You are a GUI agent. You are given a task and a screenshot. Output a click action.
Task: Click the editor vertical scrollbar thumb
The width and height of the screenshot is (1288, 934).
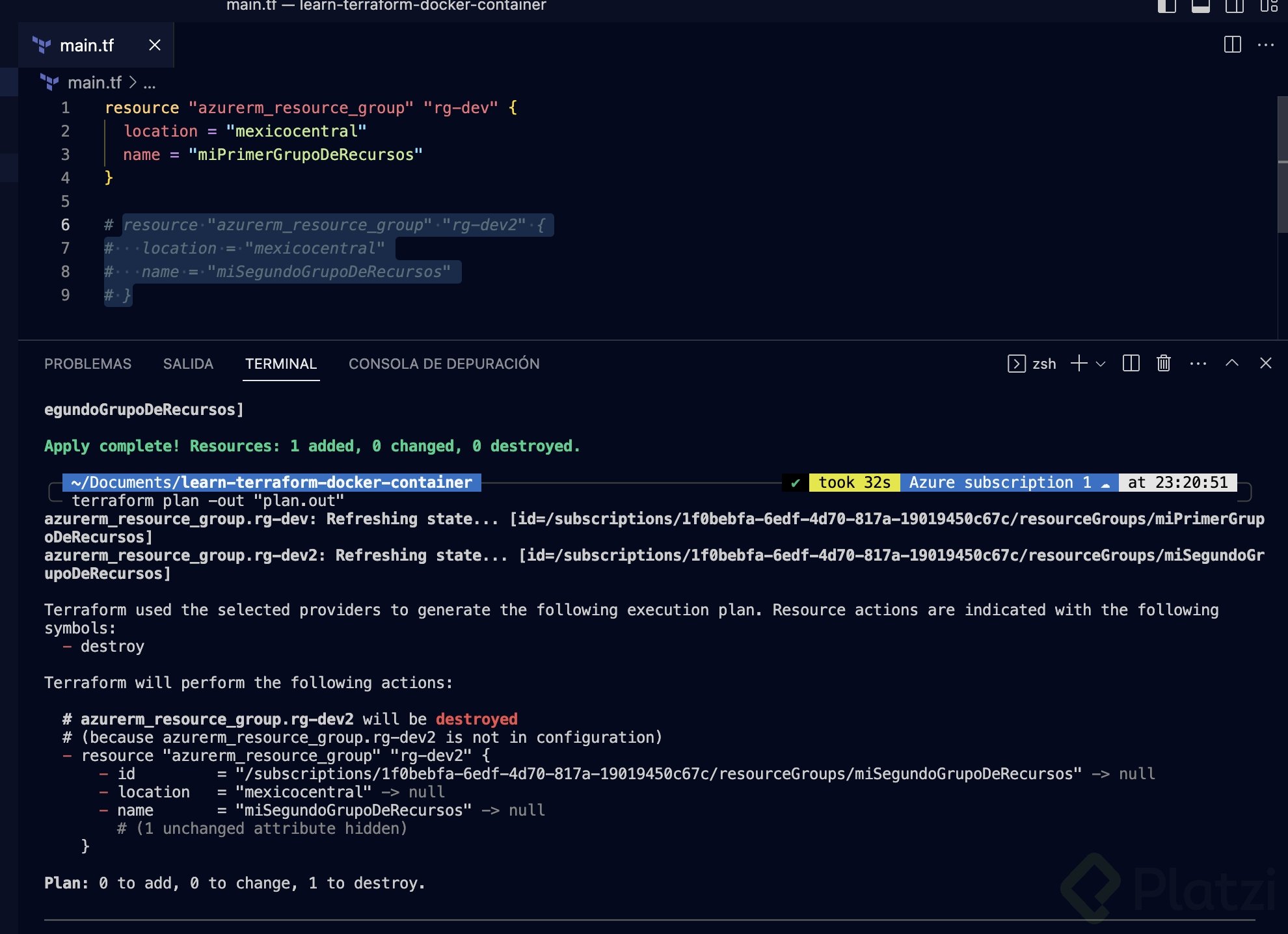tap(1282, 163)
